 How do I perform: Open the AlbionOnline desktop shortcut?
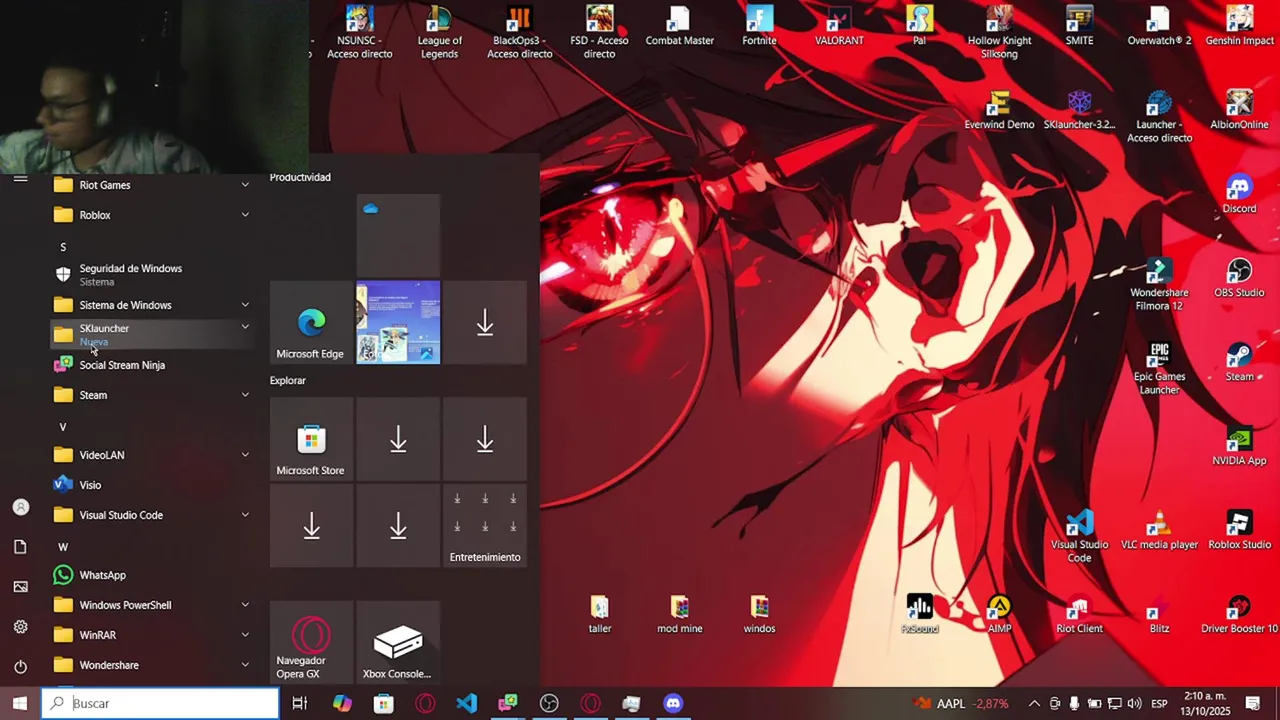click(x=1239, y=110)
